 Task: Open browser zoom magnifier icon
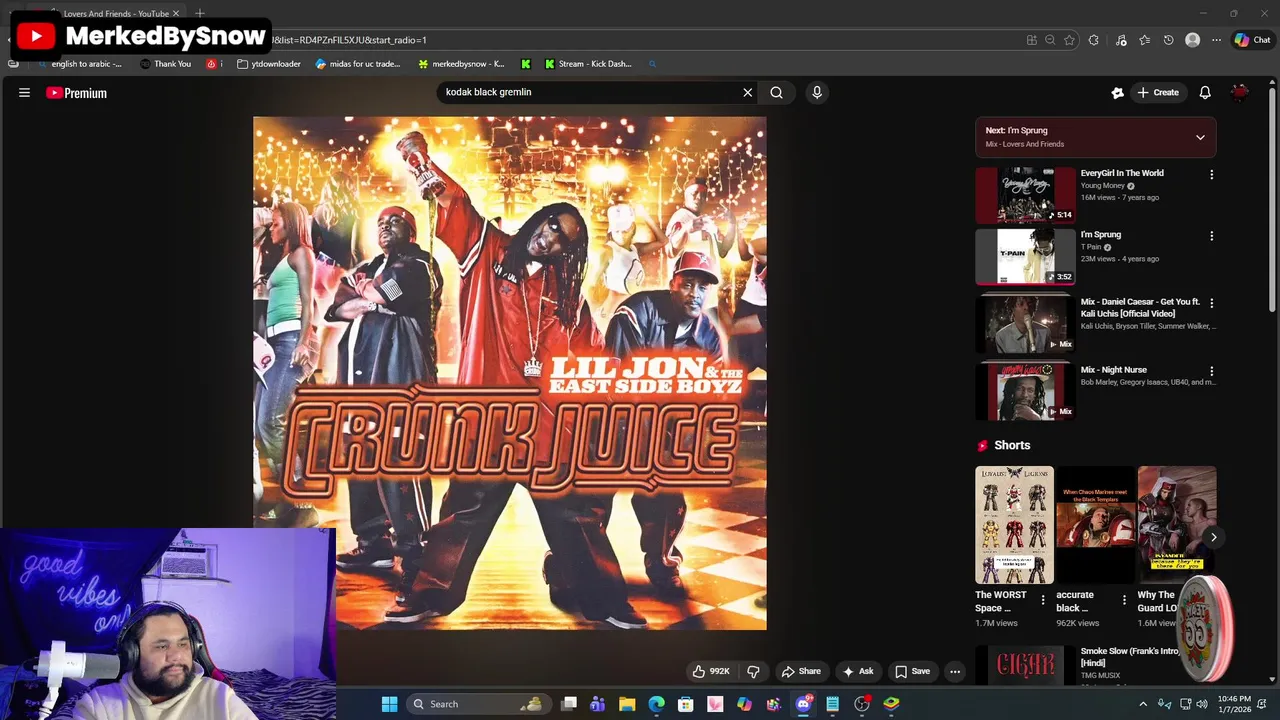1050,40
